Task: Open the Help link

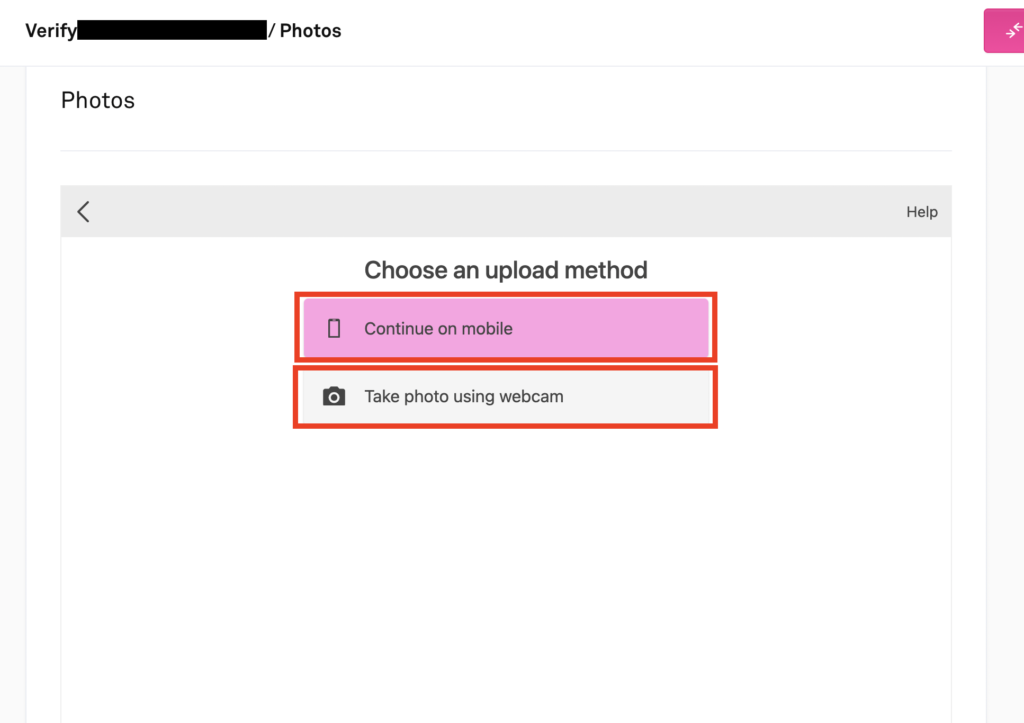Action: (x=921, y=212)
